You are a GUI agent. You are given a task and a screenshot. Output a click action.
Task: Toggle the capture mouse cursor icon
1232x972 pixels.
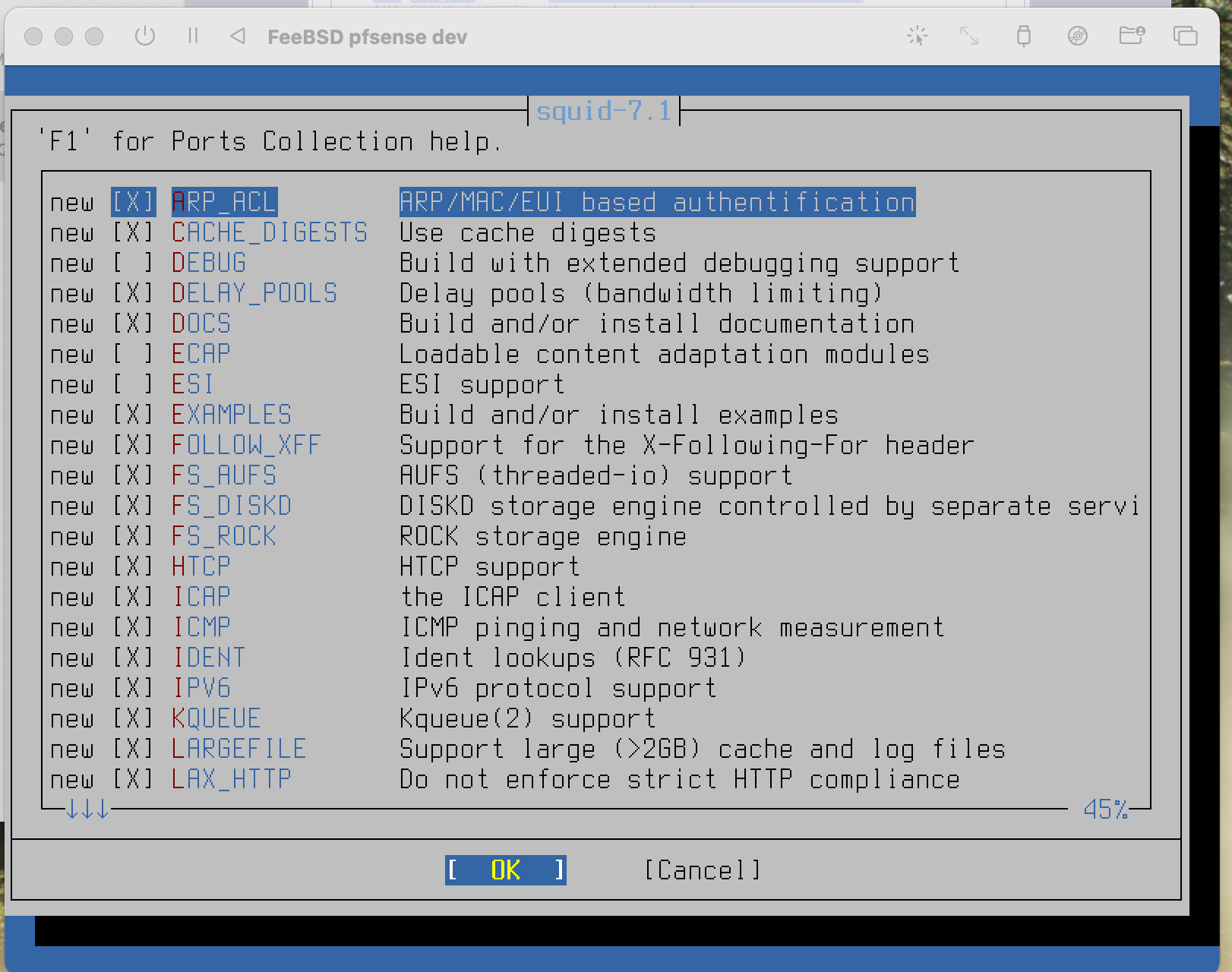(x=918, y=36)
